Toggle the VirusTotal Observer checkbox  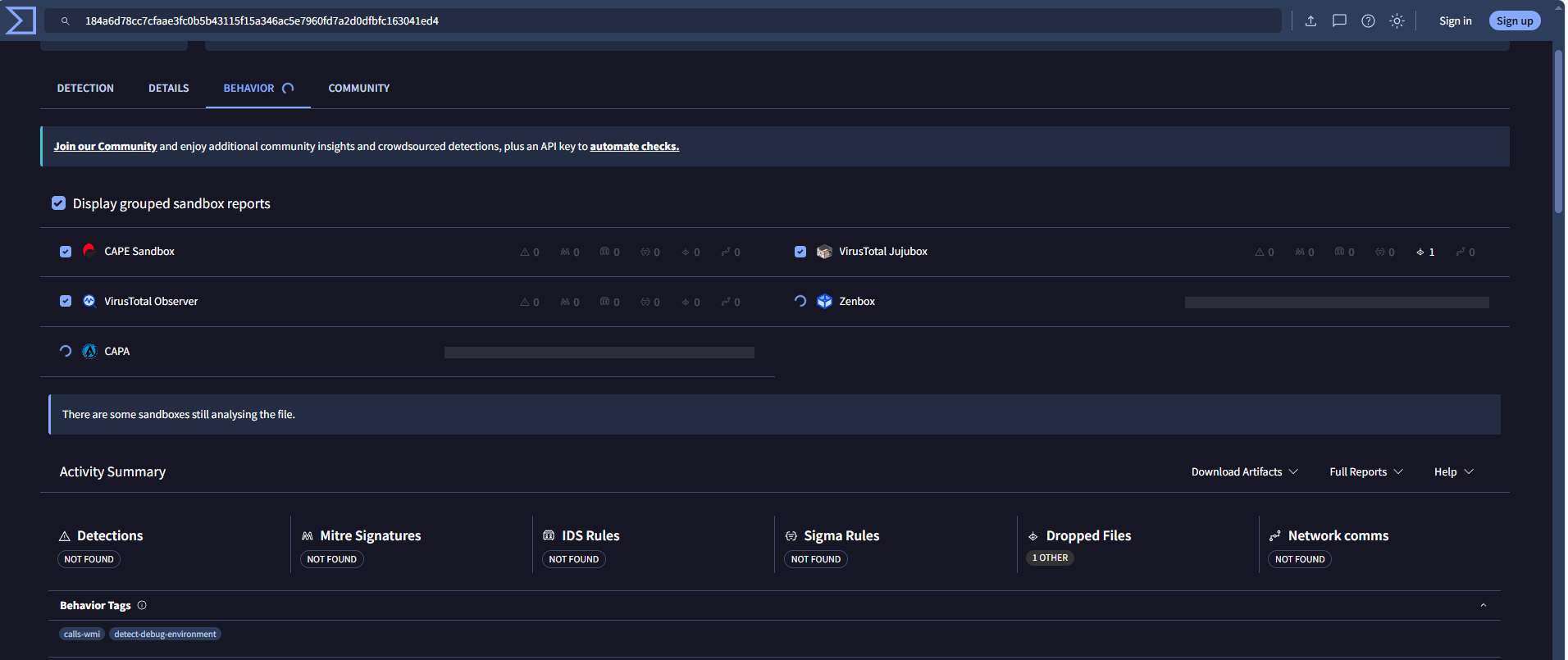tap(66, 301)
